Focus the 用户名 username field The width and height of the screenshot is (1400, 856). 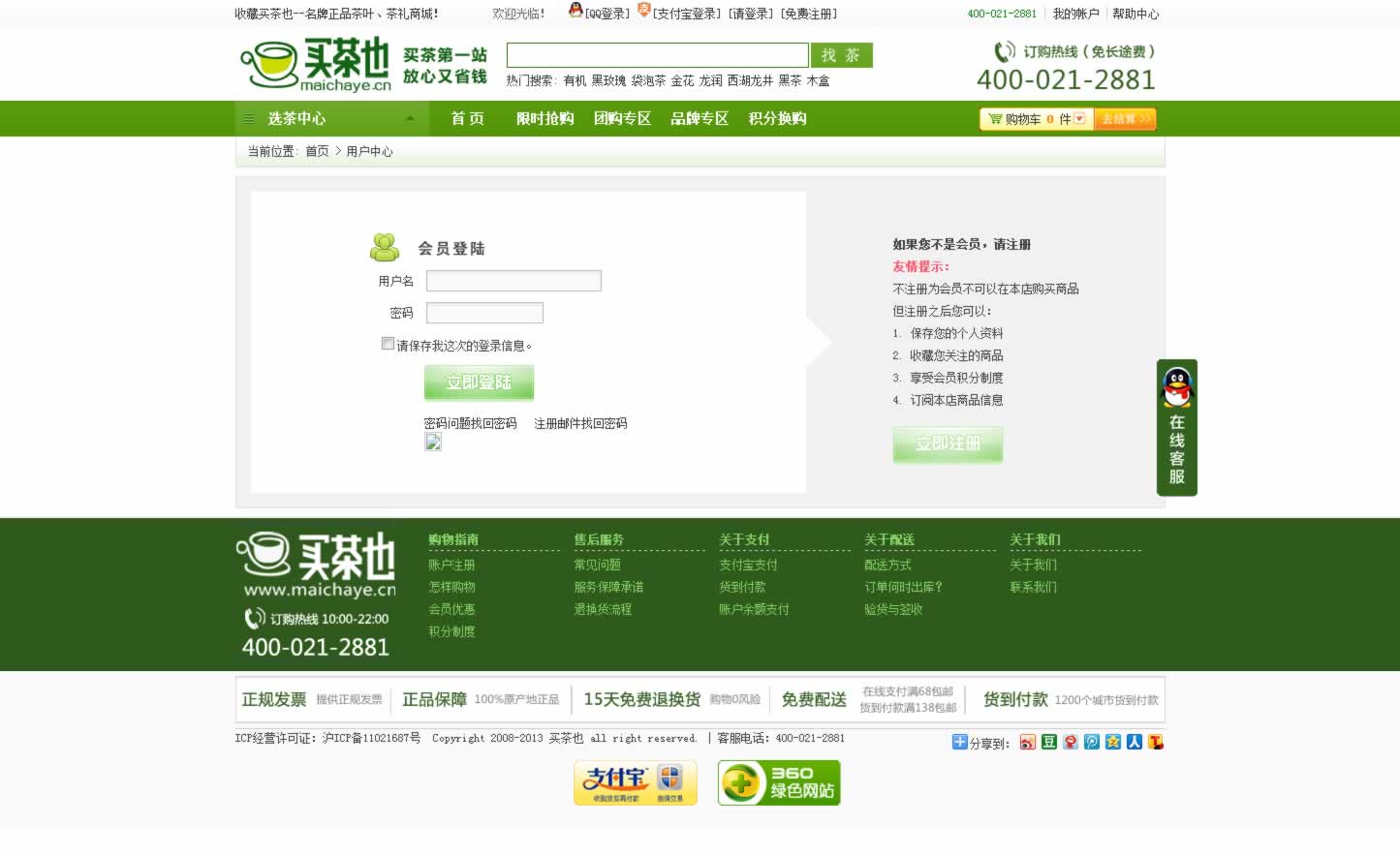pyautogui.click(x=513, y=281)
